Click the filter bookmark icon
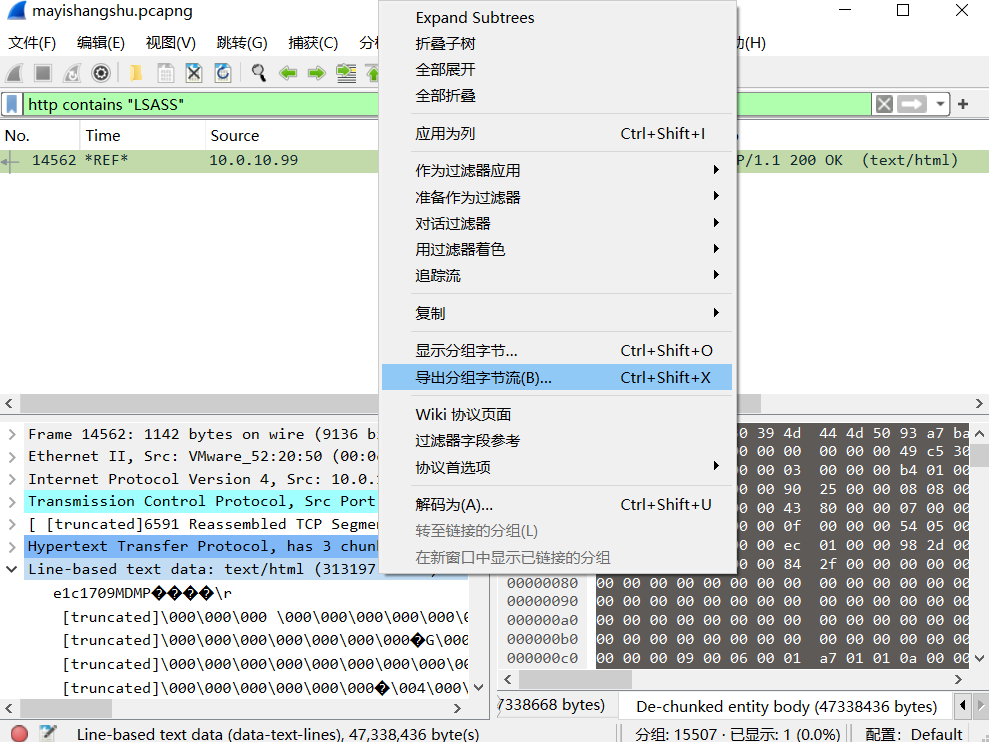 12,104
